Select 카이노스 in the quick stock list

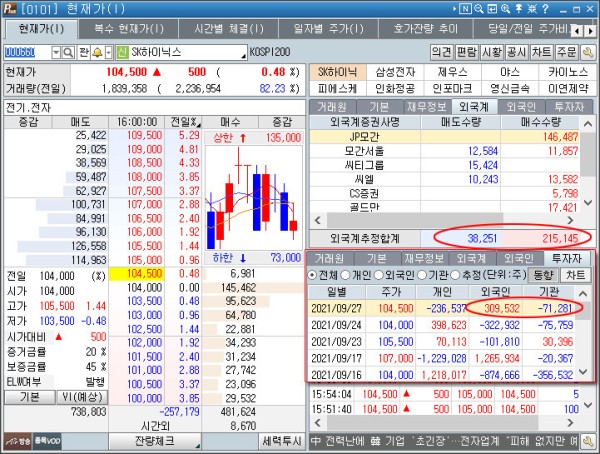click(567, 72)
